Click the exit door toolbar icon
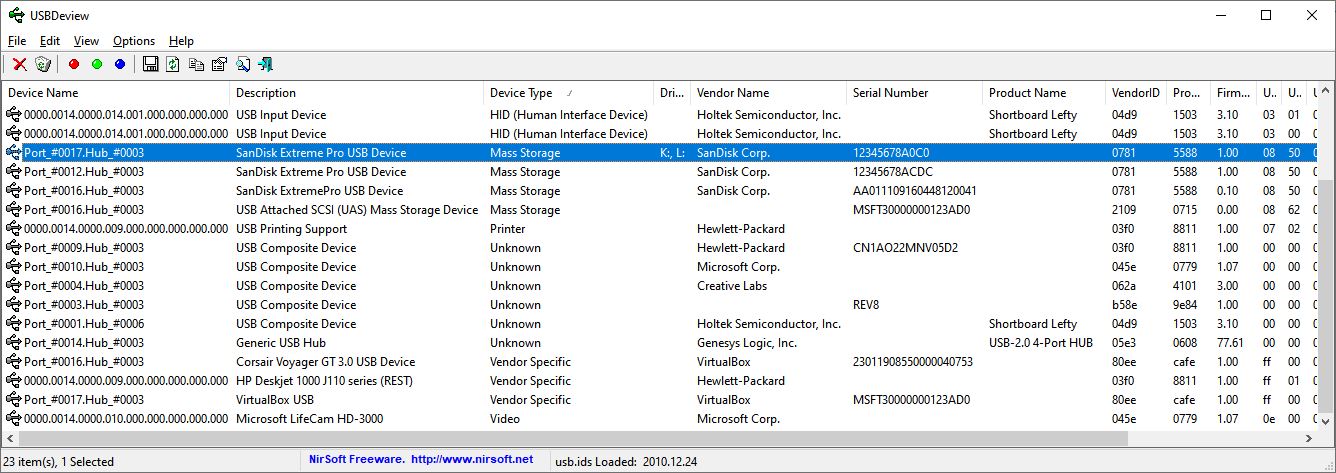This screenshot has width=1336, height=473. coord(266,64)
